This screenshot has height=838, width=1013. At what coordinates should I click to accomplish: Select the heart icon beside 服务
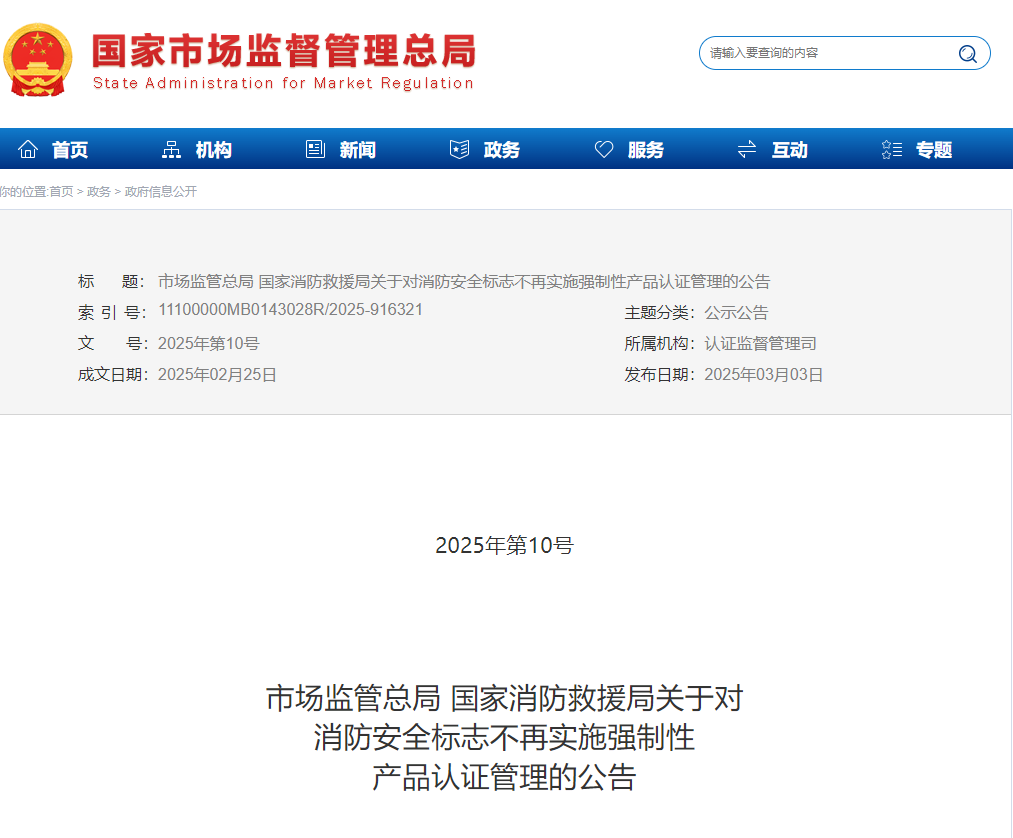[x=603, y=148]
